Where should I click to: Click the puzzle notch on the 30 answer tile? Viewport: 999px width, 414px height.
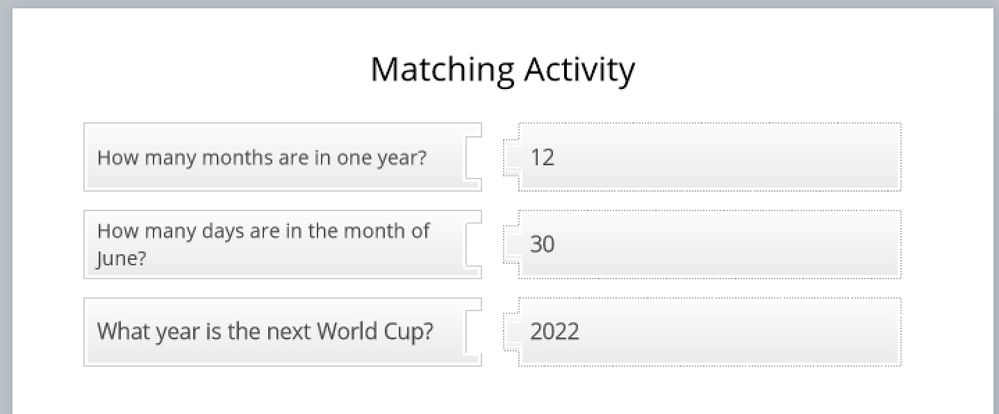(x=511, y=244)
